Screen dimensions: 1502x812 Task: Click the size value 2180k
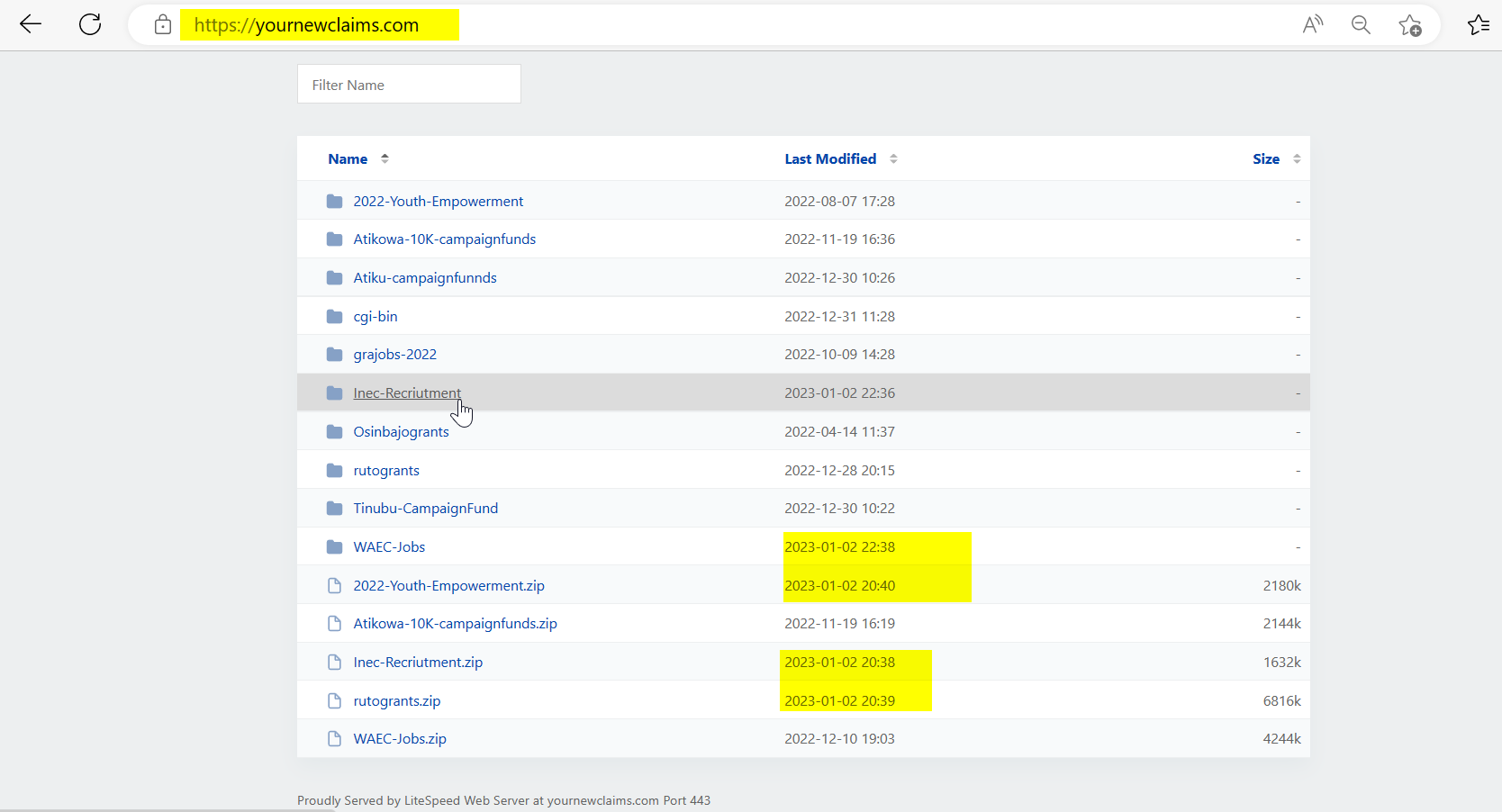(x=1282, y=585)
